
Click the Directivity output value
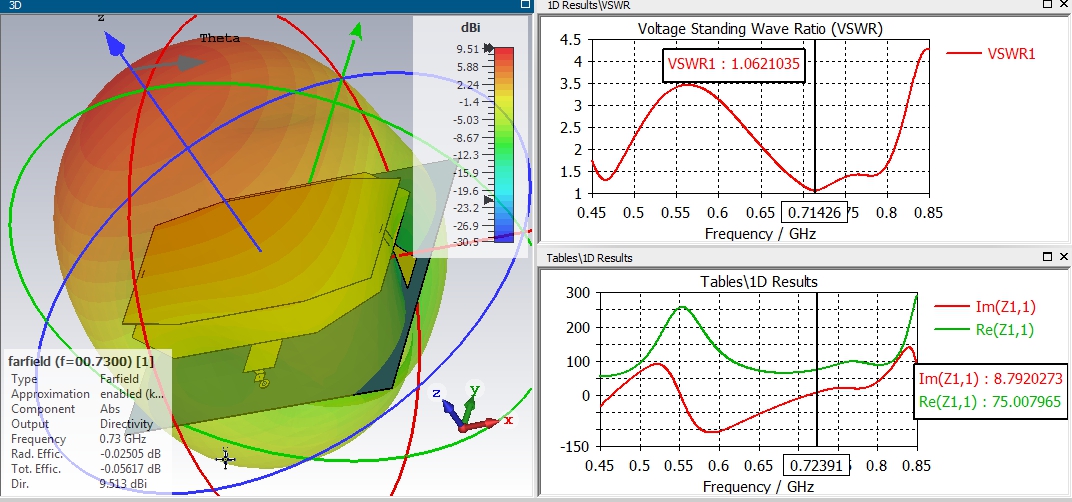click(126, 424)
